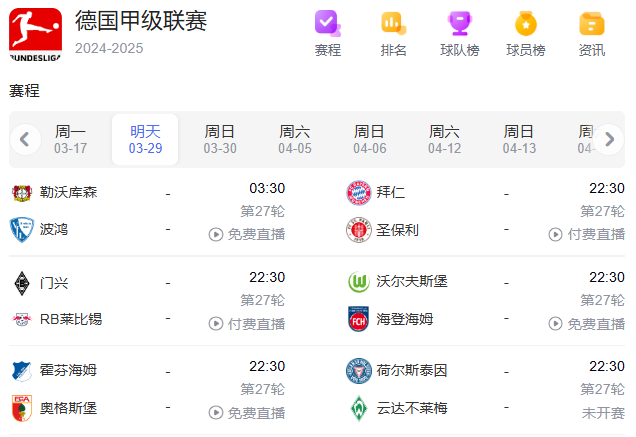
Task: Open the 球队榜 team leaderboard icon
Action: (x=459, y=24)
